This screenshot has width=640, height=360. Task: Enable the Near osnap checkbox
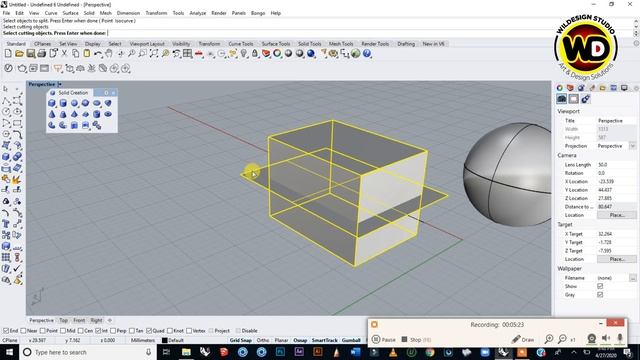click(23, 331)
